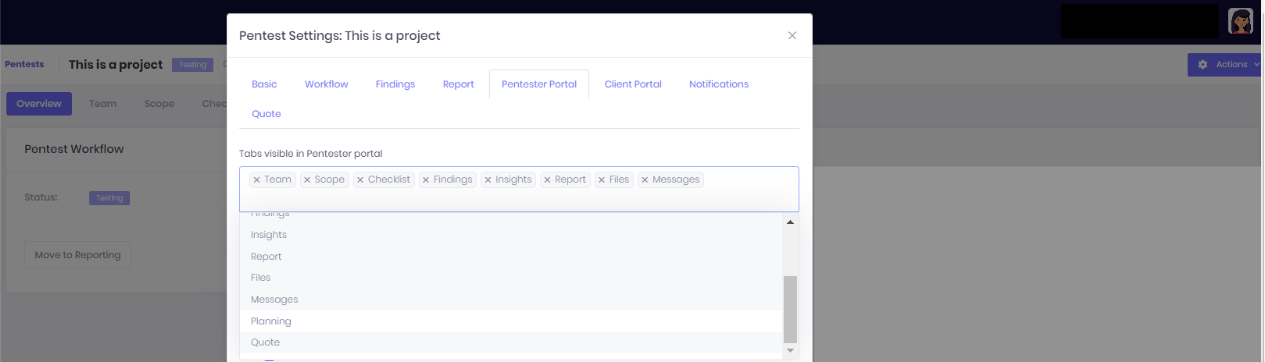The height and width of the screenshot is (362, 1265).
Task: Open the Notifications settings tab
Action: coord(719,84)
